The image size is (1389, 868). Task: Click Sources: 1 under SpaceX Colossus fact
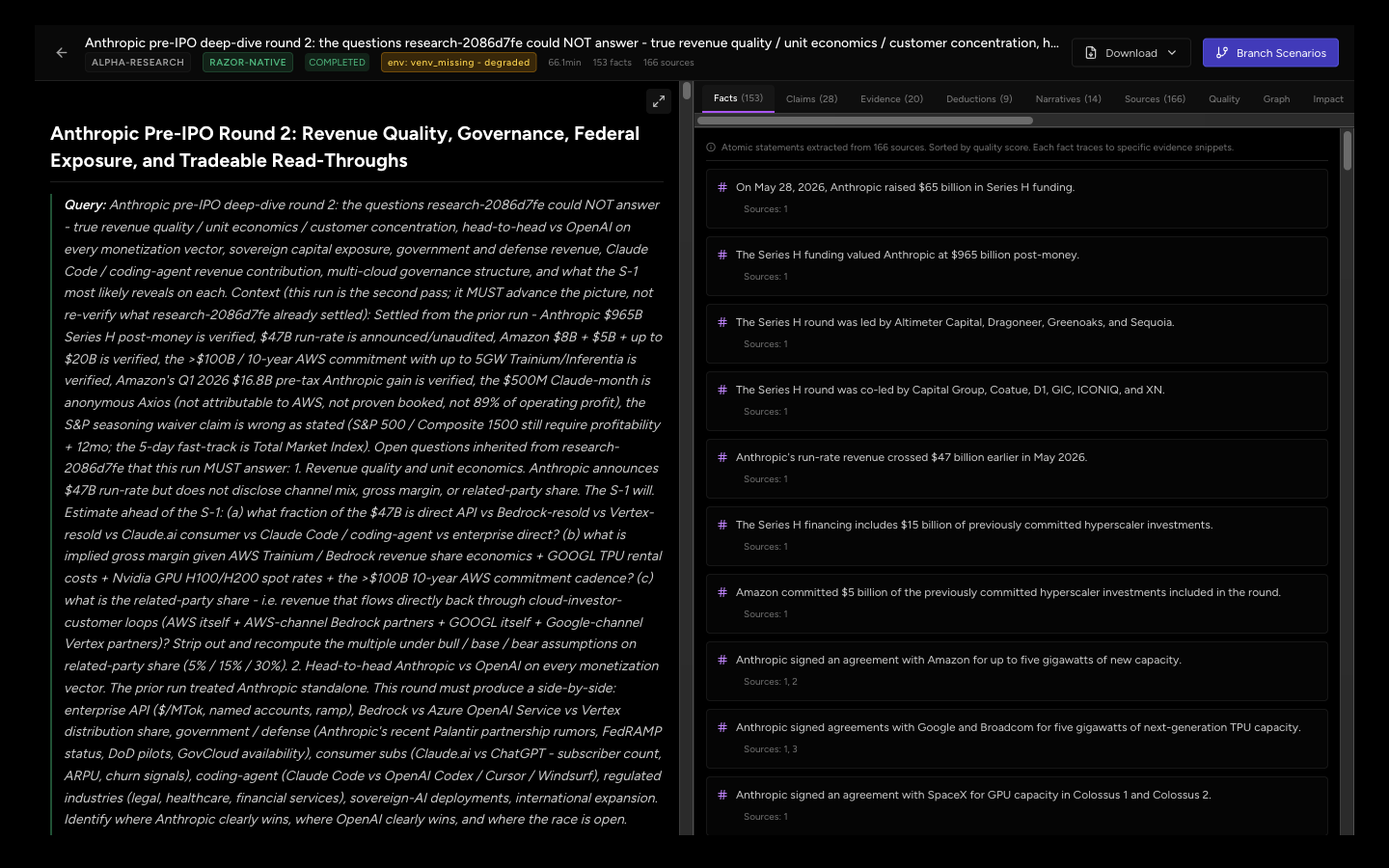click(765, 817)
